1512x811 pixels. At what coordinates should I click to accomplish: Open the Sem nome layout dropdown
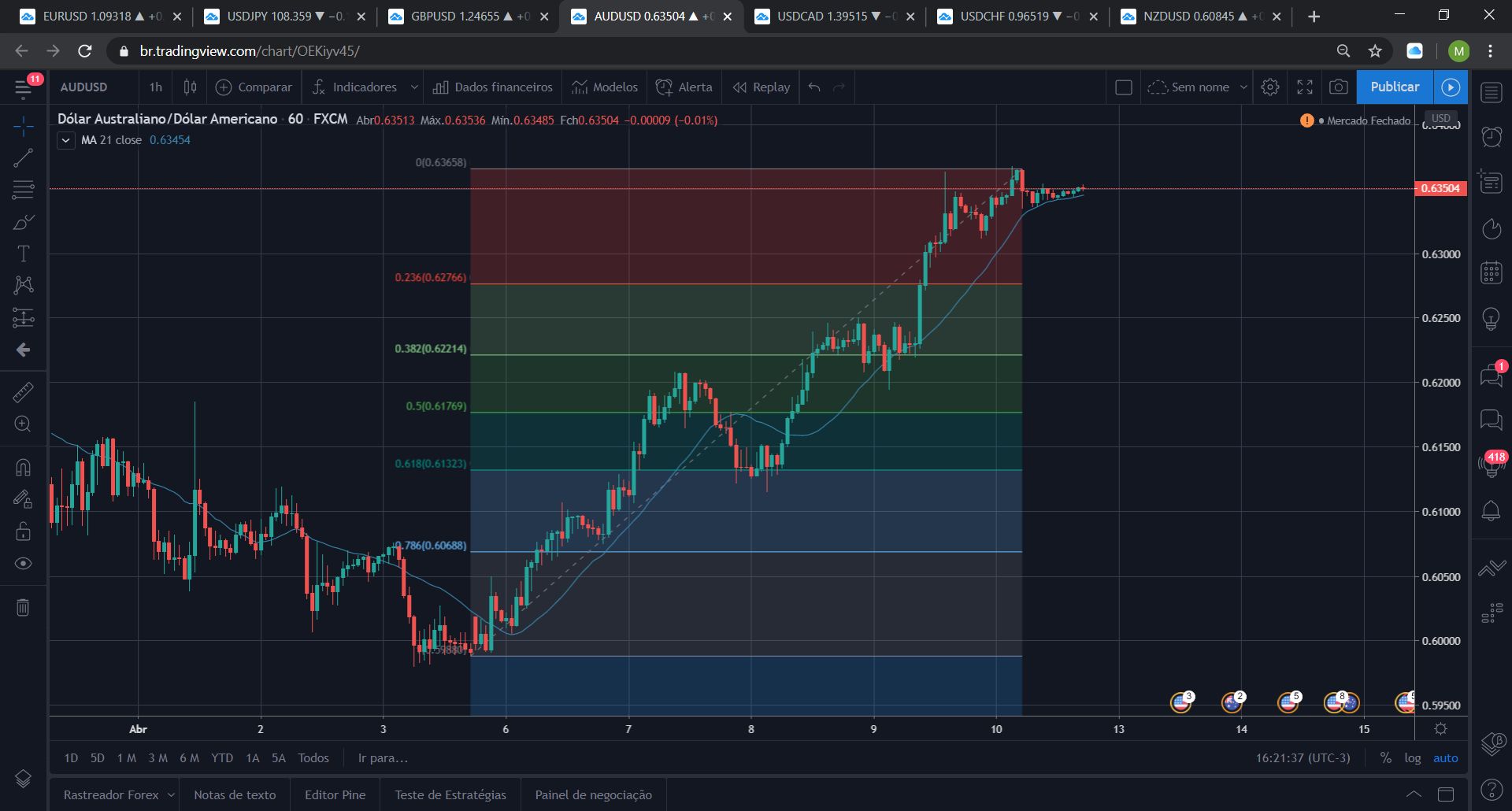[x=1244, y=87]
